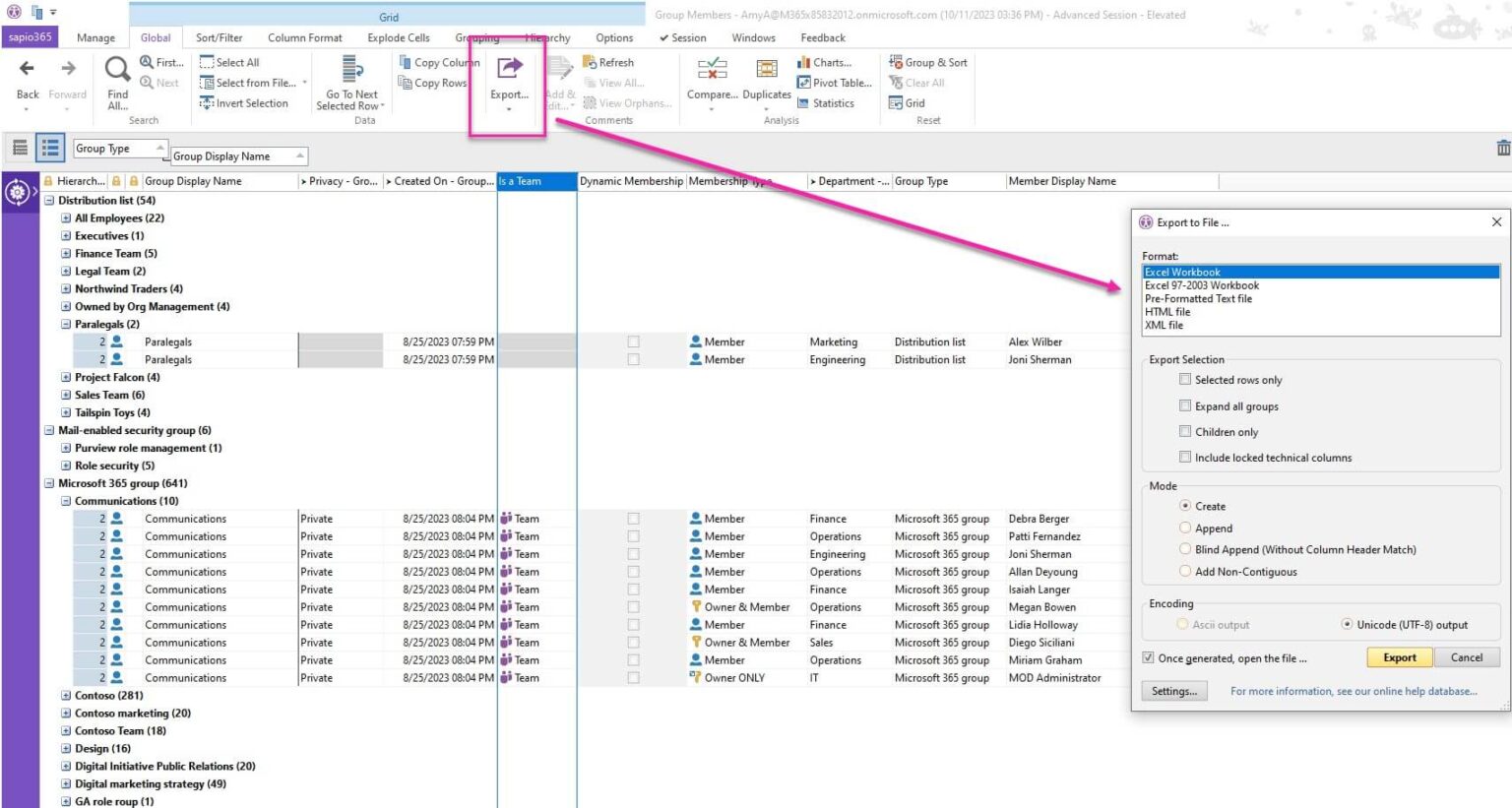This screenshot has width=1512, height=808.
Task: Expand the Contoso (281) group
Action: tap(66, 696)
